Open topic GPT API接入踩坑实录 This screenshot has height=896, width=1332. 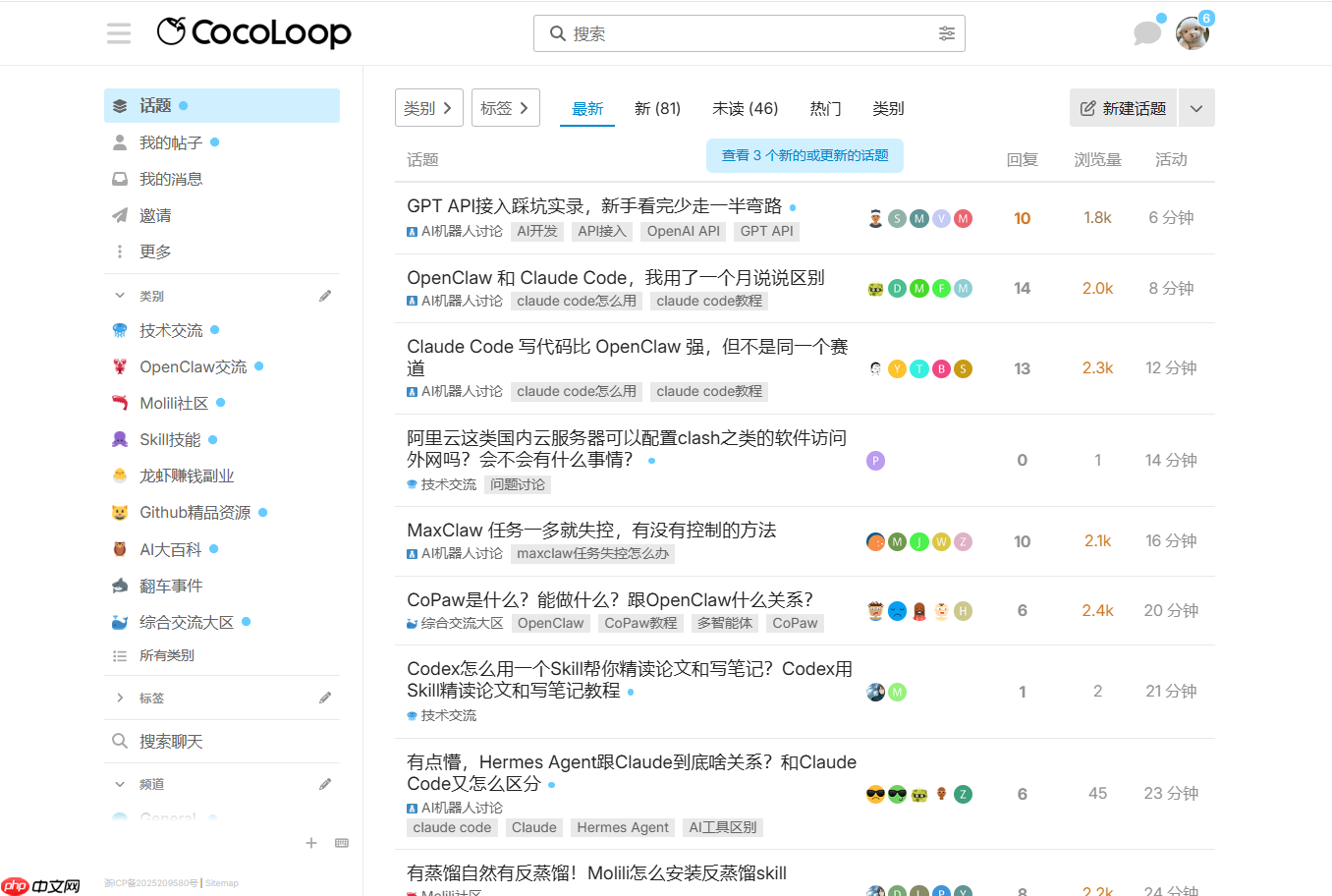594,205
